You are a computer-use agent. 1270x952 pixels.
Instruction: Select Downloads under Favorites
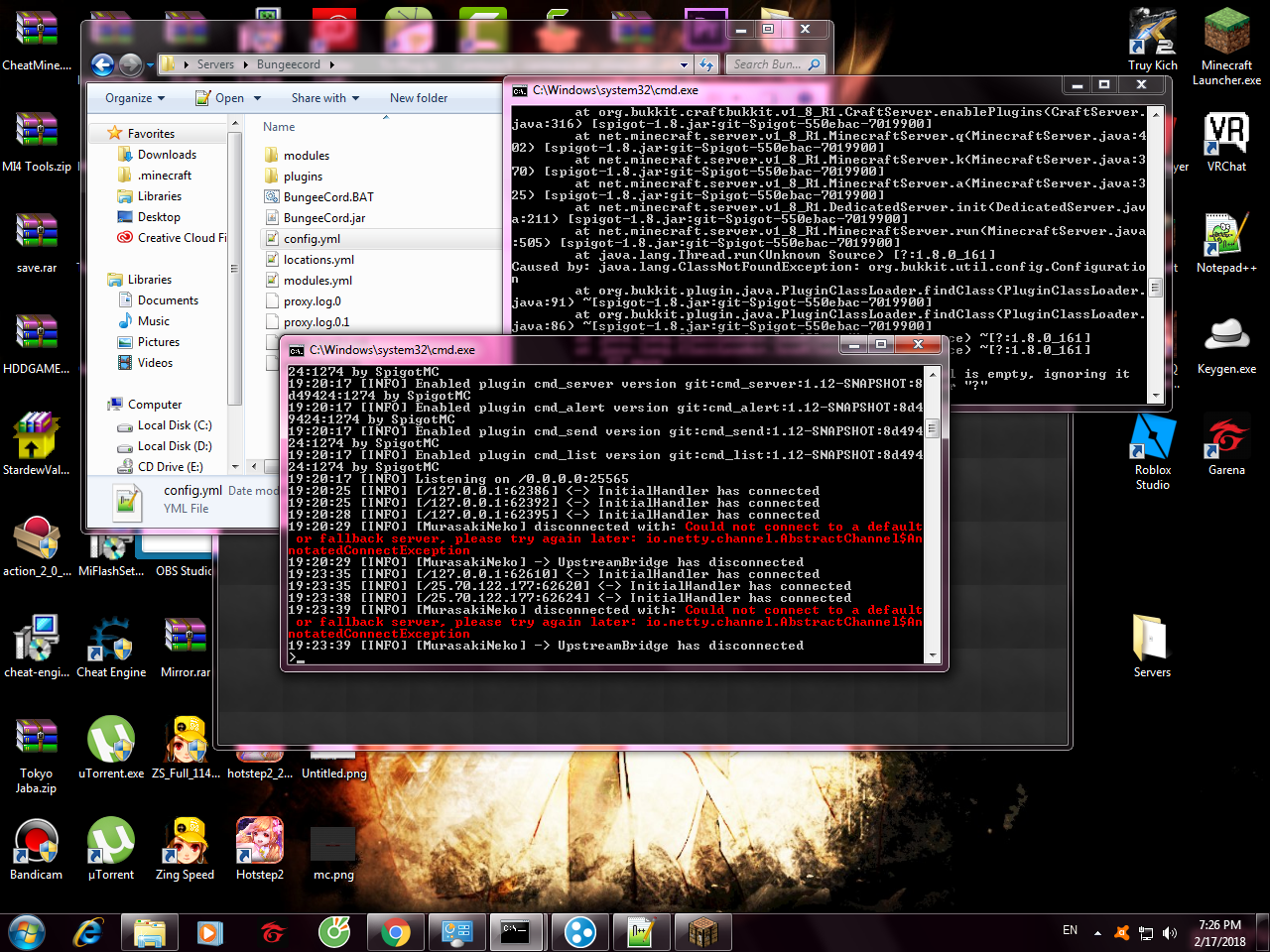pyautogui.click(x=167, y=155)
